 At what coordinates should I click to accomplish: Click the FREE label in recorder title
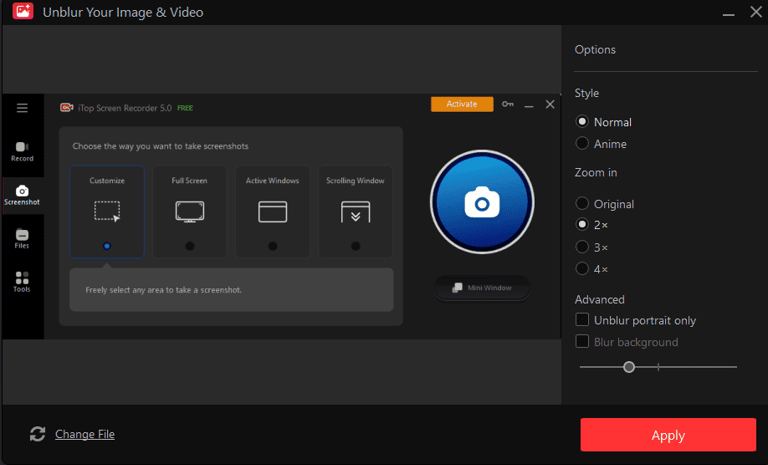(x=185, y=108)
